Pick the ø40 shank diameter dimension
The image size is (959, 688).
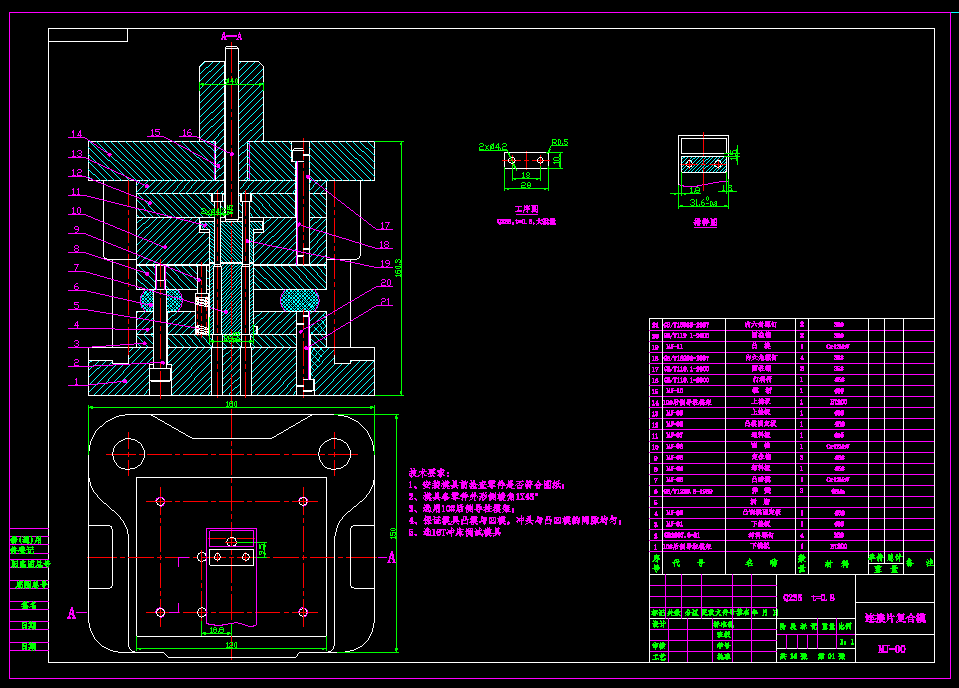pyautogui.click(x=232, y=81)
